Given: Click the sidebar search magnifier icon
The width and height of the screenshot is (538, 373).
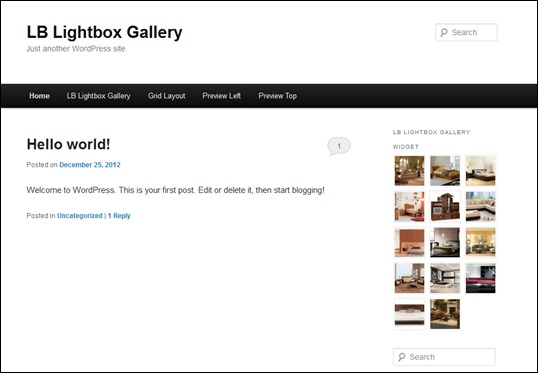Looking at the screenshot, I should (x=402, y=357).
